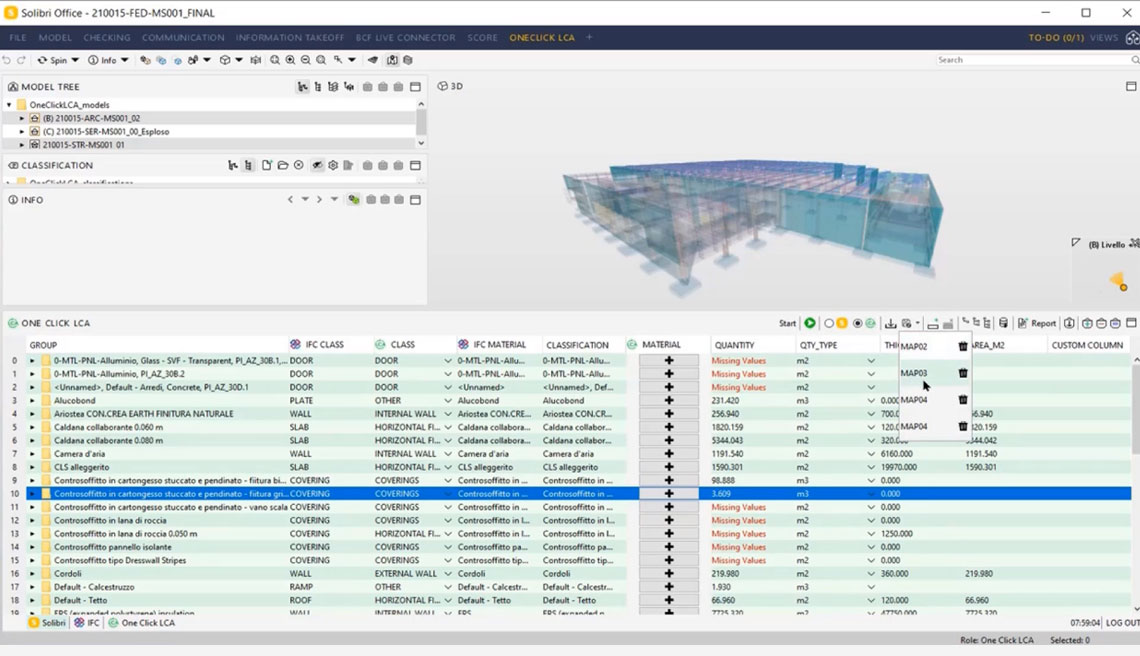Click the zoom out magnifier icon

click(x=305, y=60)
